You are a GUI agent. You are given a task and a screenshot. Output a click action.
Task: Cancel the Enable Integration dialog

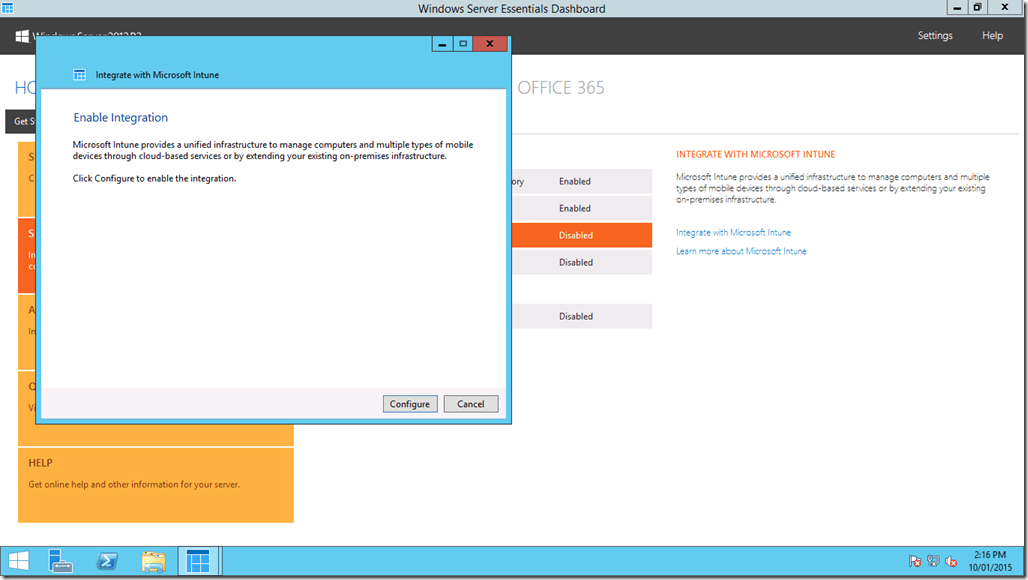pyautogui.click(x=470, y=403)
